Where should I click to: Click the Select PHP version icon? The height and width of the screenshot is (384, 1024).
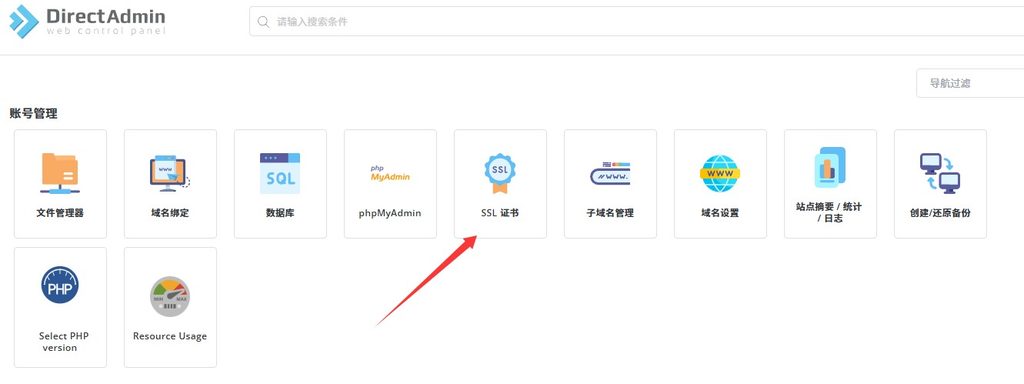[60, 285]
